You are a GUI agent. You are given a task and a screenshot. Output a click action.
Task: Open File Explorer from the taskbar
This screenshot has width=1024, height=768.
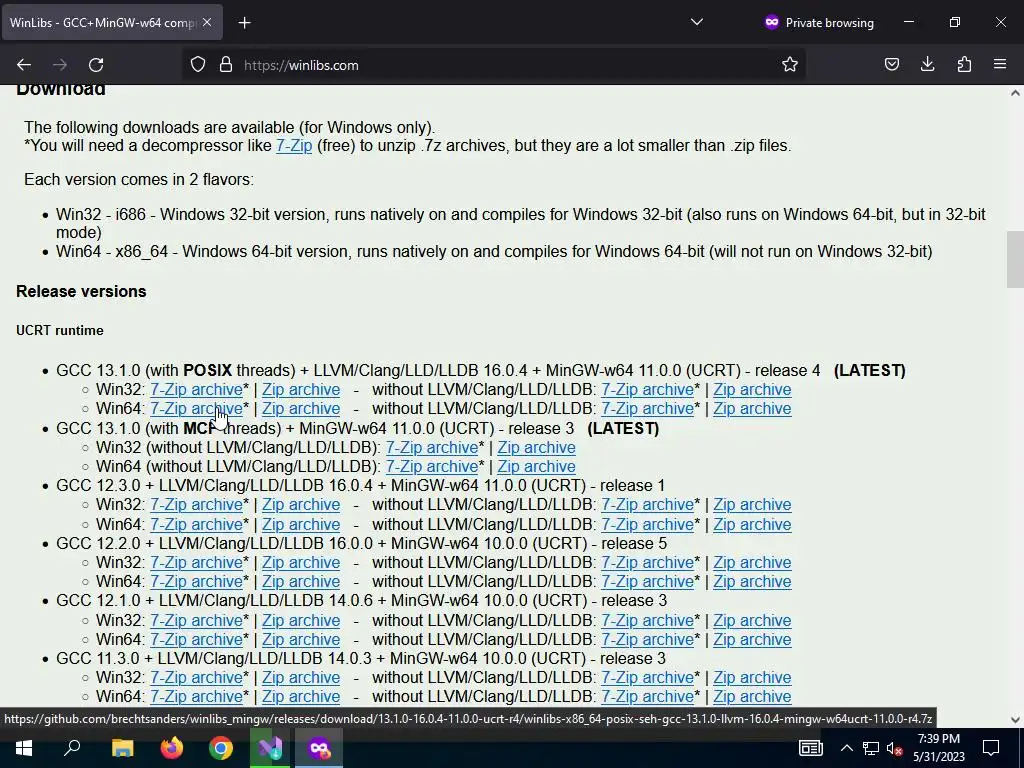[122, 748]
